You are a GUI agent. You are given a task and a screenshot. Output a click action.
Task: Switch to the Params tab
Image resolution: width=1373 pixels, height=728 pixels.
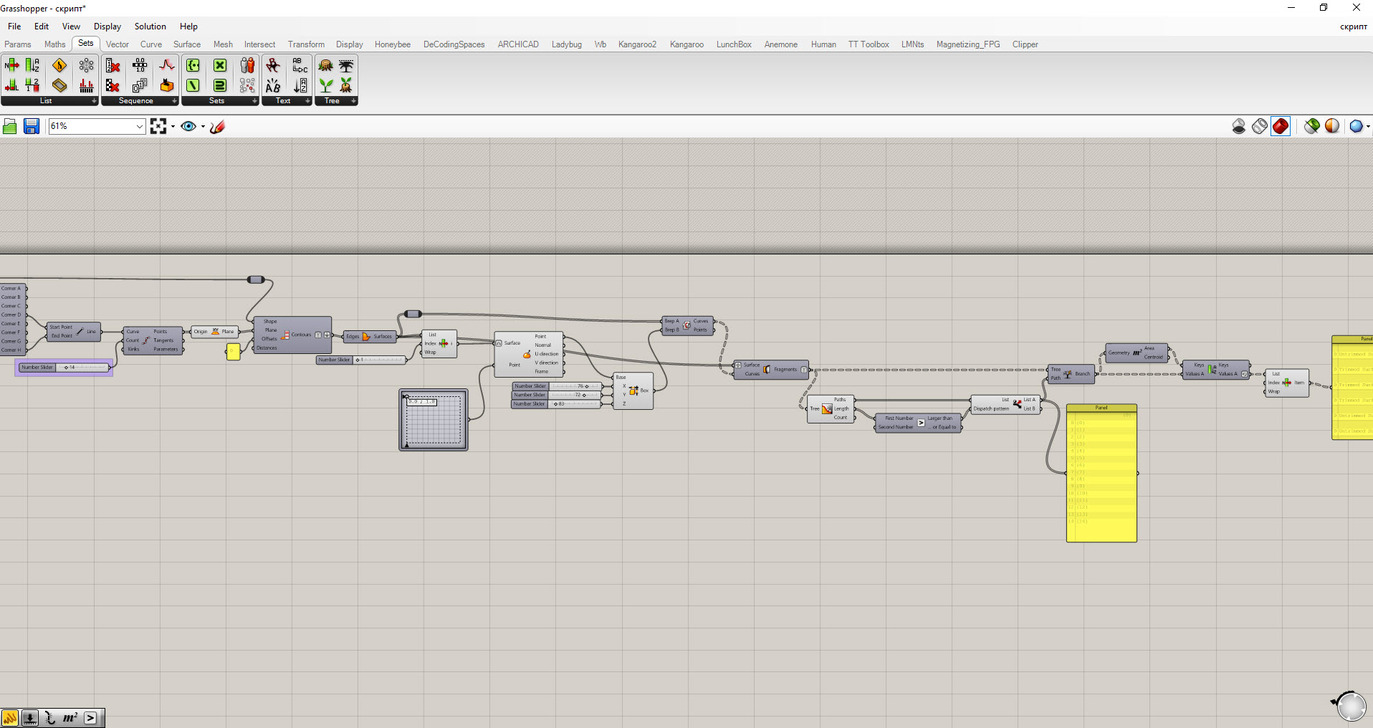tap(17, 44)
